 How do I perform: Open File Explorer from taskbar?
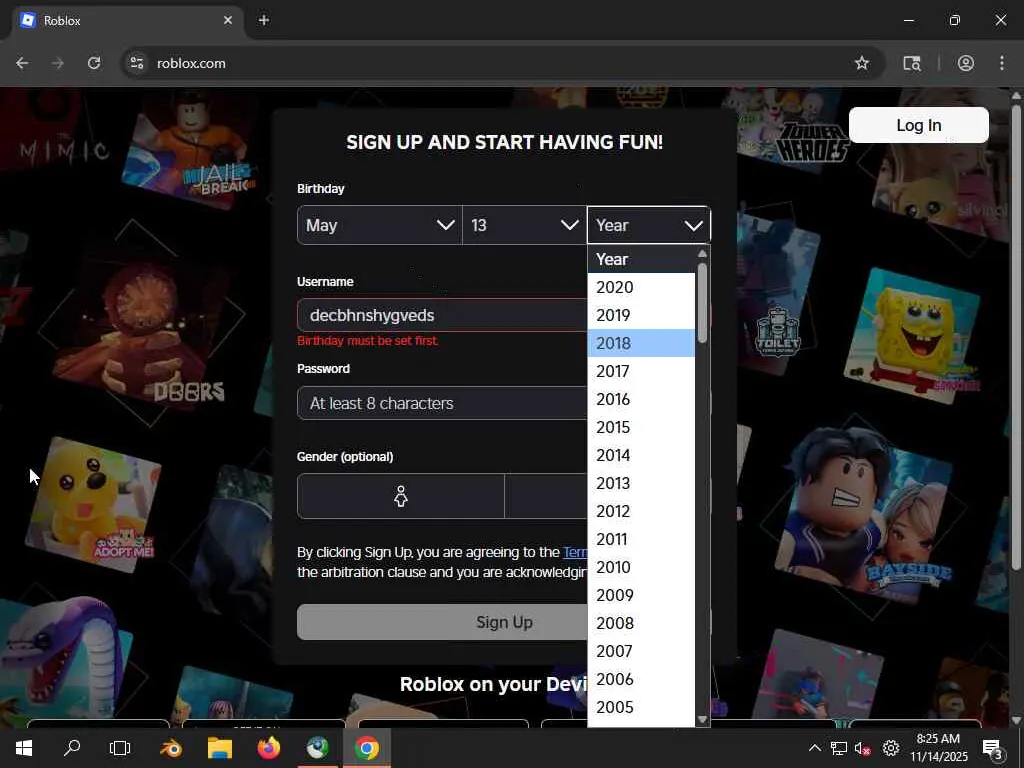coord(219,748)
